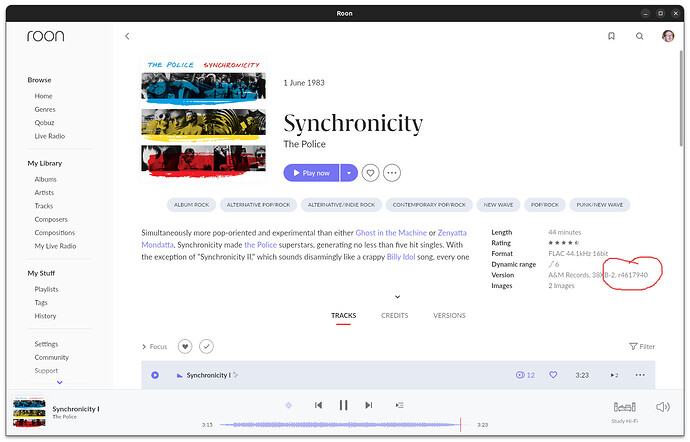Viewport: 690px width, 442px height.
Task: Select the New Wave genre tag
Action: pos(498,205)
